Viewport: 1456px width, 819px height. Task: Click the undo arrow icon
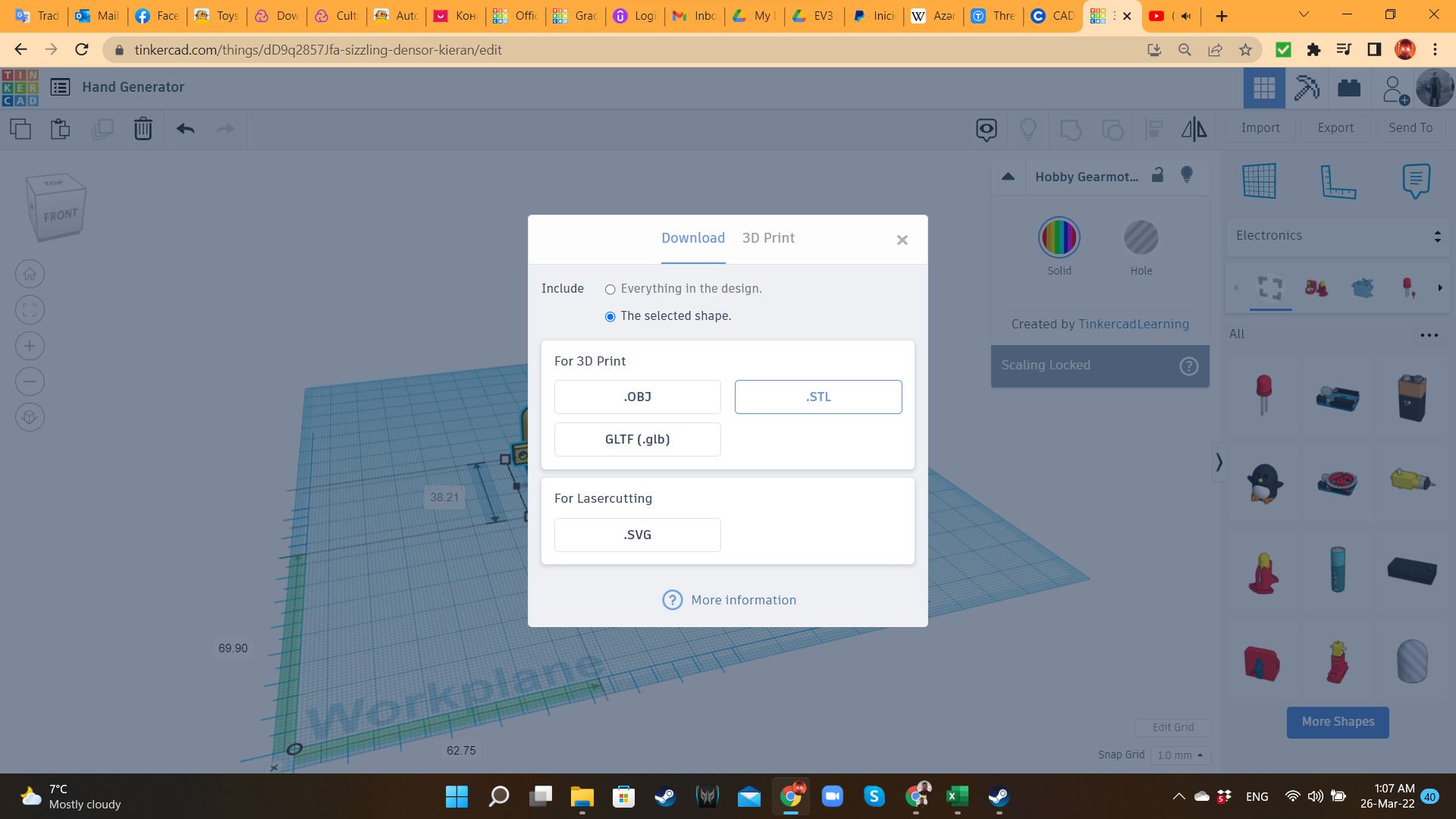coord(186,129)
